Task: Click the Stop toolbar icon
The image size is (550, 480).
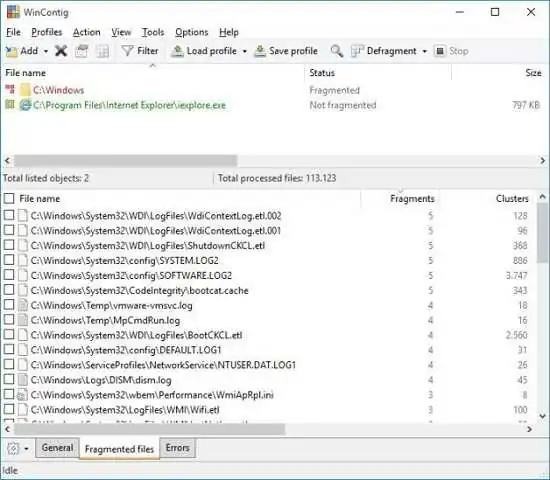Action: [440, 51]
